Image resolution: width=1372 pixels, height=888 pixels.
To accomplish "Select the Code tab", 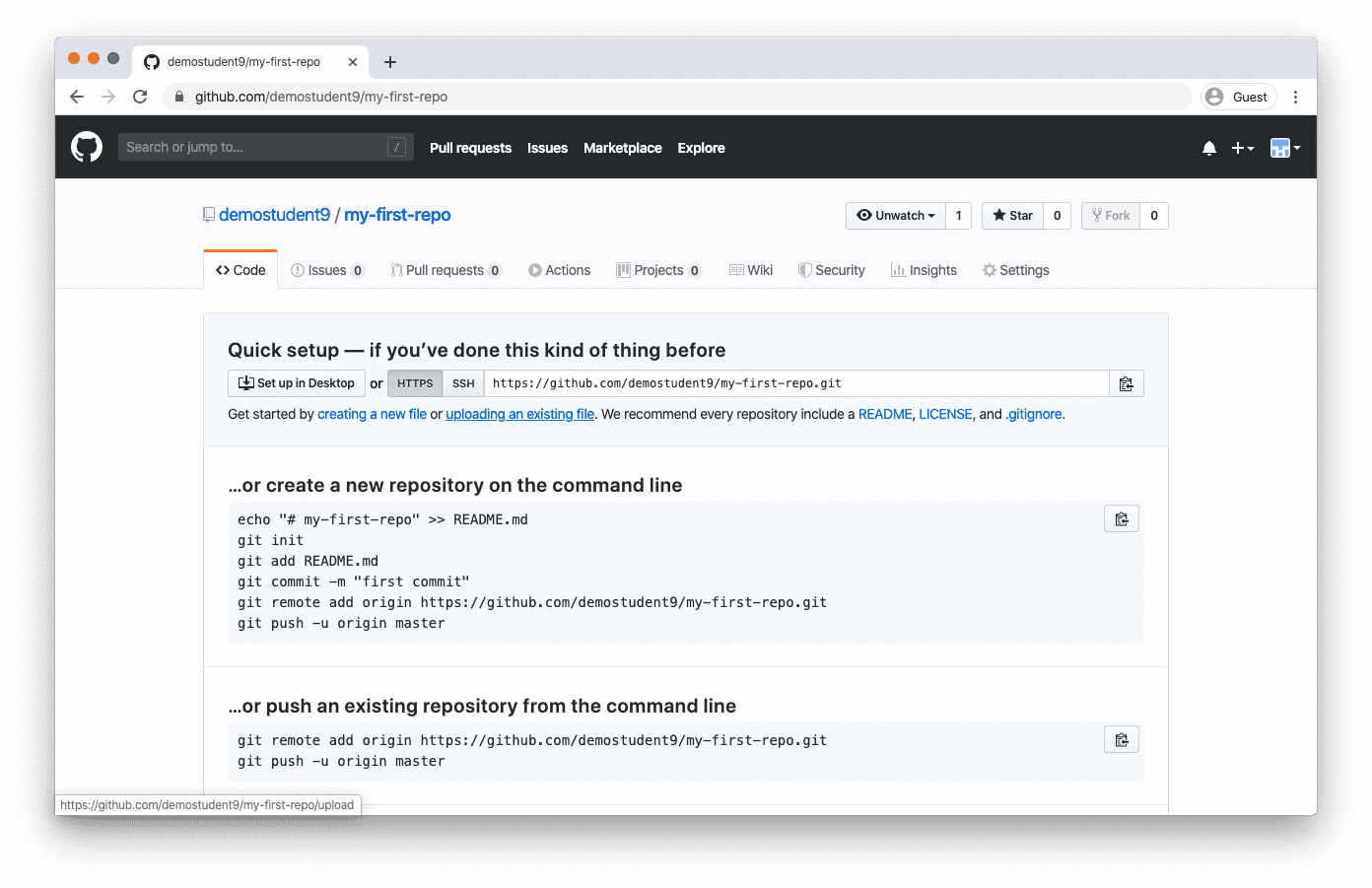I will pos(240,270).
